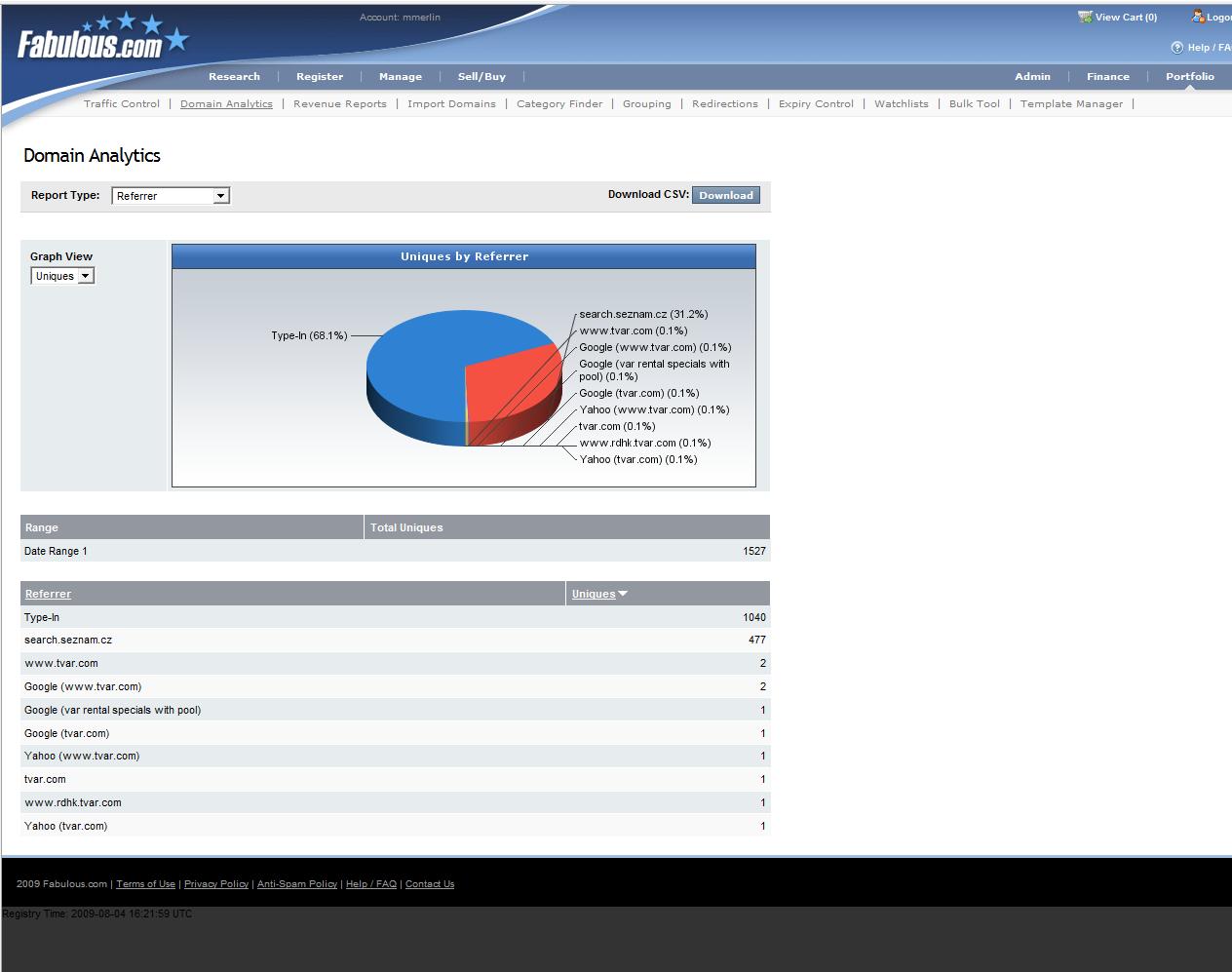This screenshot has height=972, width=1232.
Task: Click the Uniques sort descending arrow
Action: pyautogui.click(x=623, y=594)
